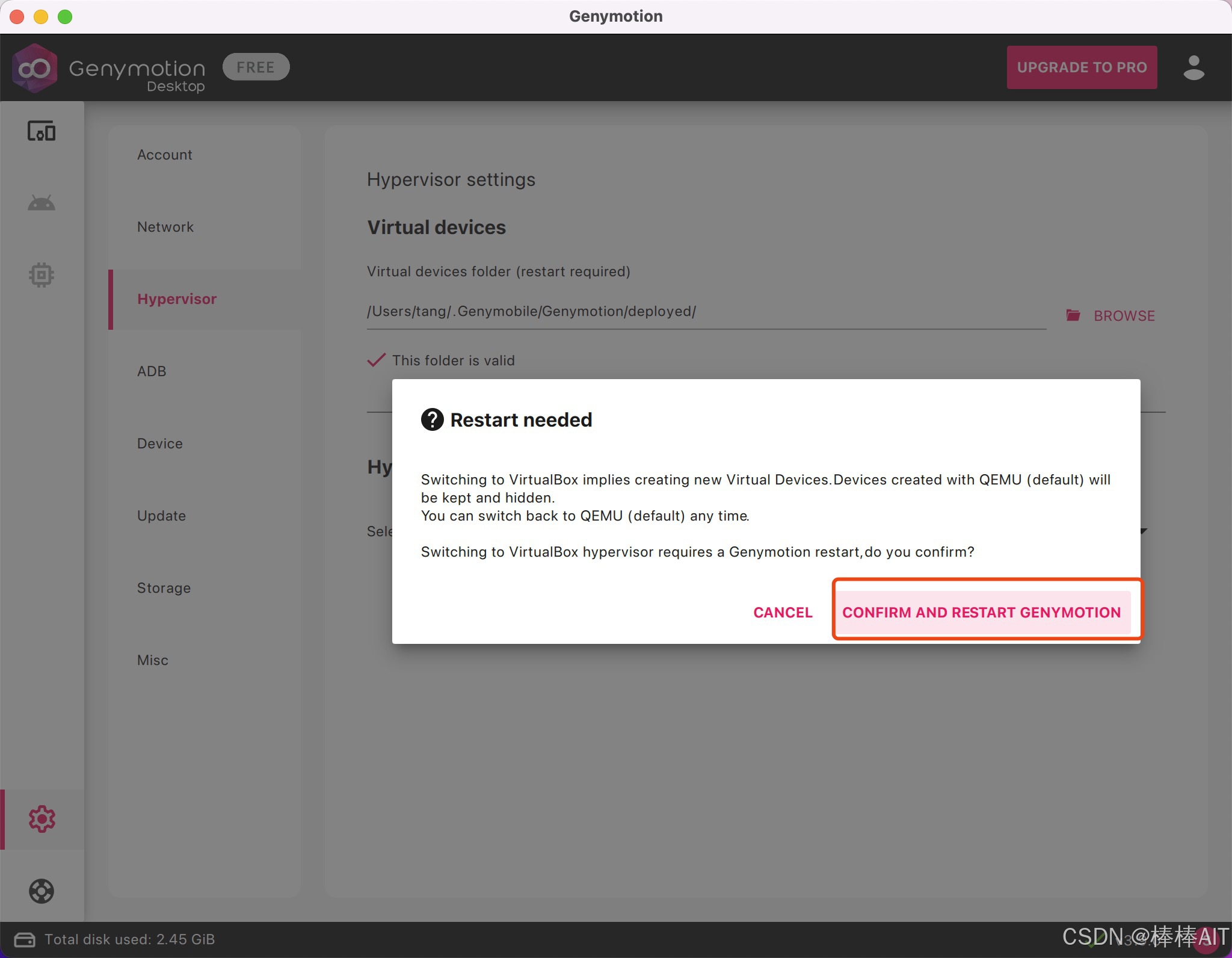
Task: Open chip processor icon in sidebar
Action: (42, 275)
